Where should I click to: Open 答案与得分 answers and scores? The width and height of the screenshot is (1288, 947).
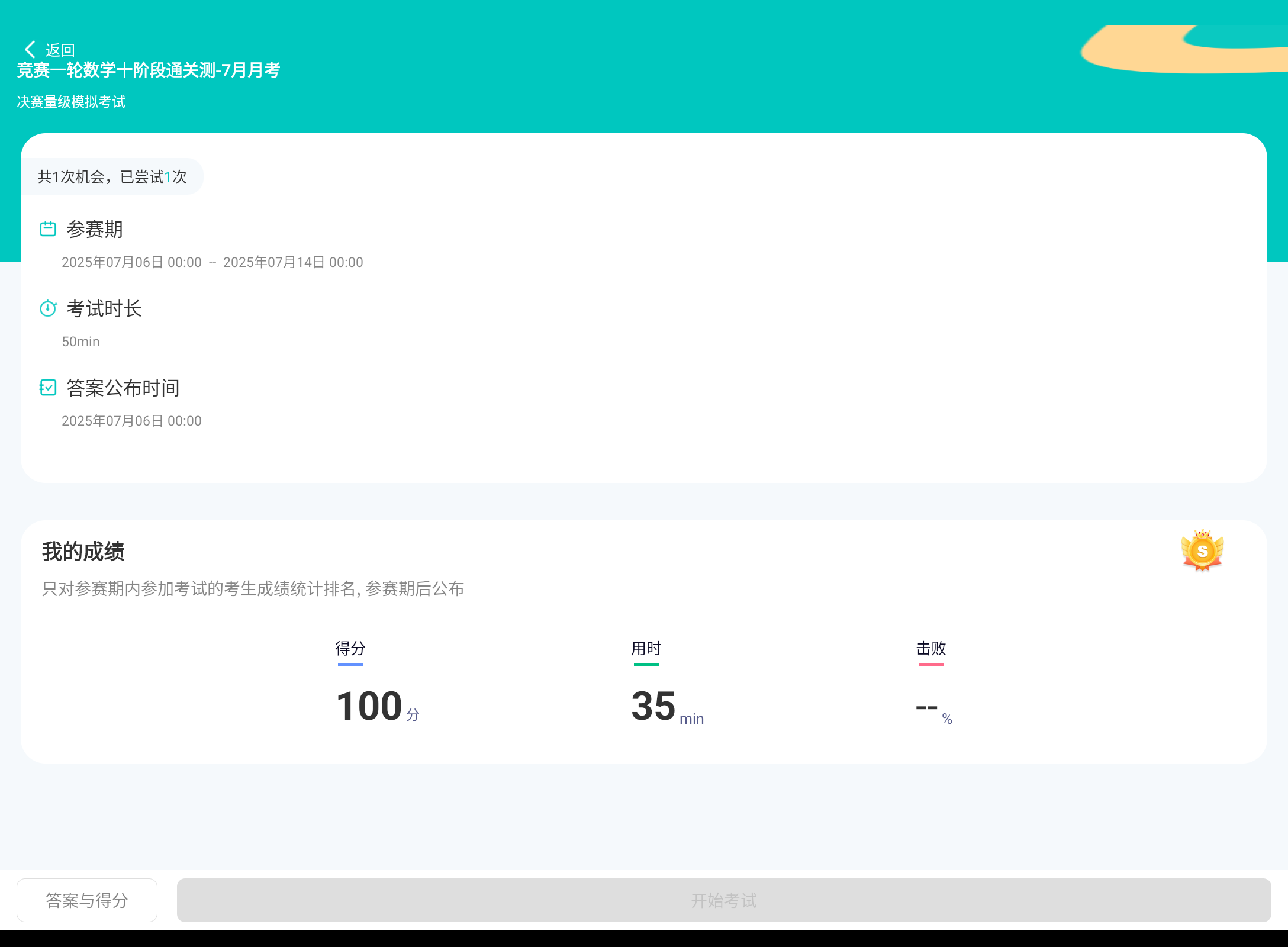pyautogui.click(x=87, y=900)
